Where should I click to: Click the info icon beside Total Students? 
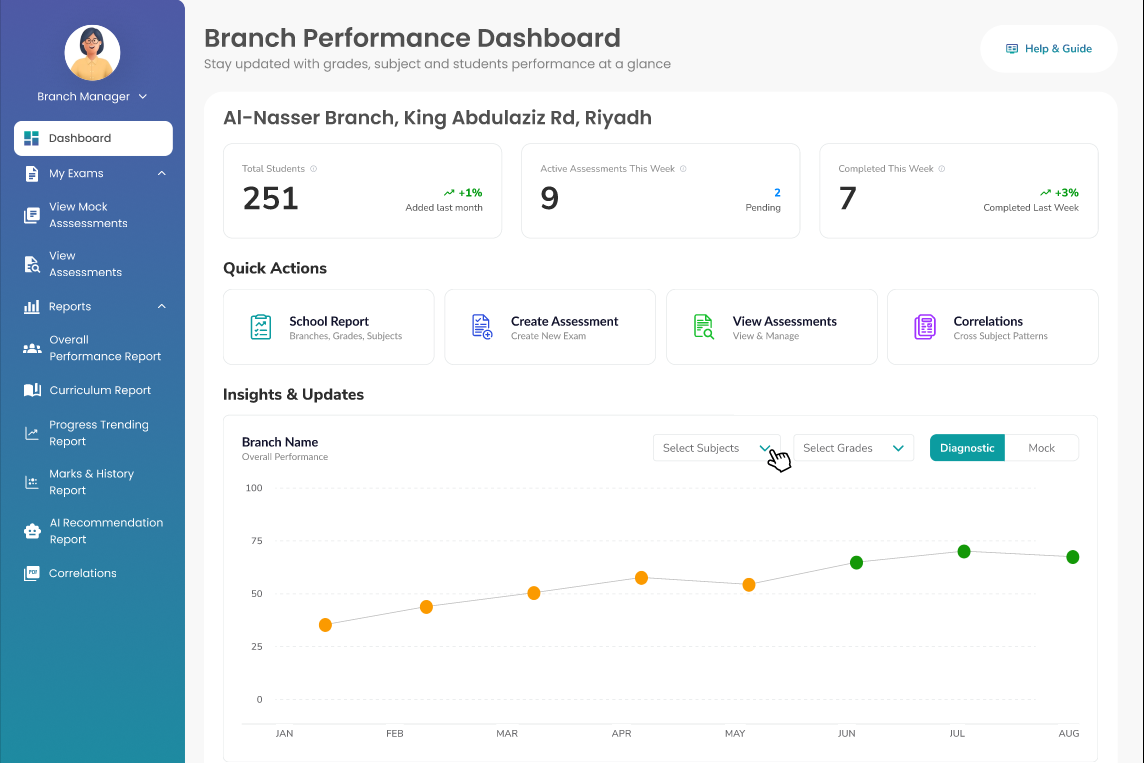click(x=314, y=169)
